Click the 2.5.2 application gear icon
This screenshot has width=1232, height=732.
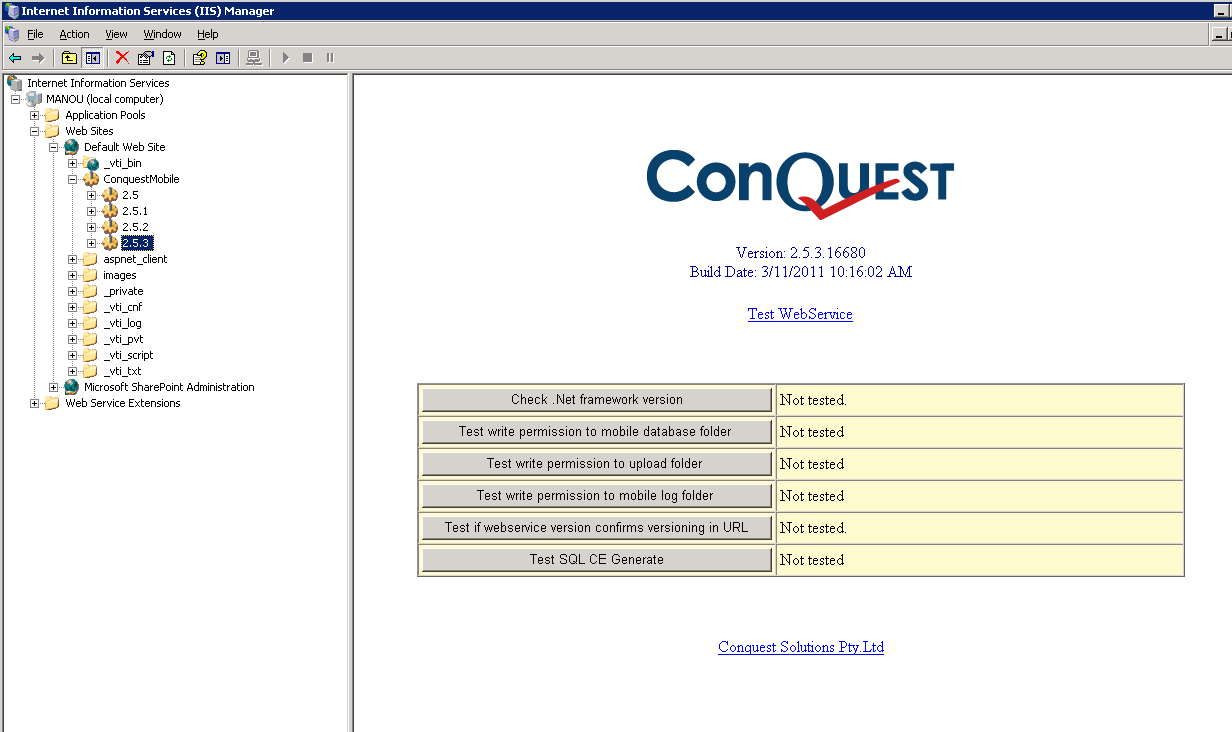click(110, 227)
